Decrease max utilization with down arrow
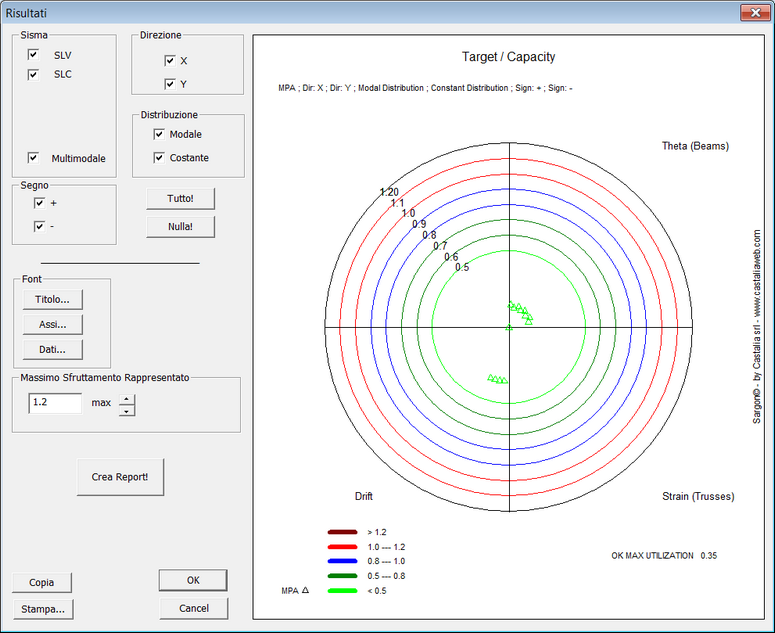This screenshot has width=775, height=633. point(127,409)
